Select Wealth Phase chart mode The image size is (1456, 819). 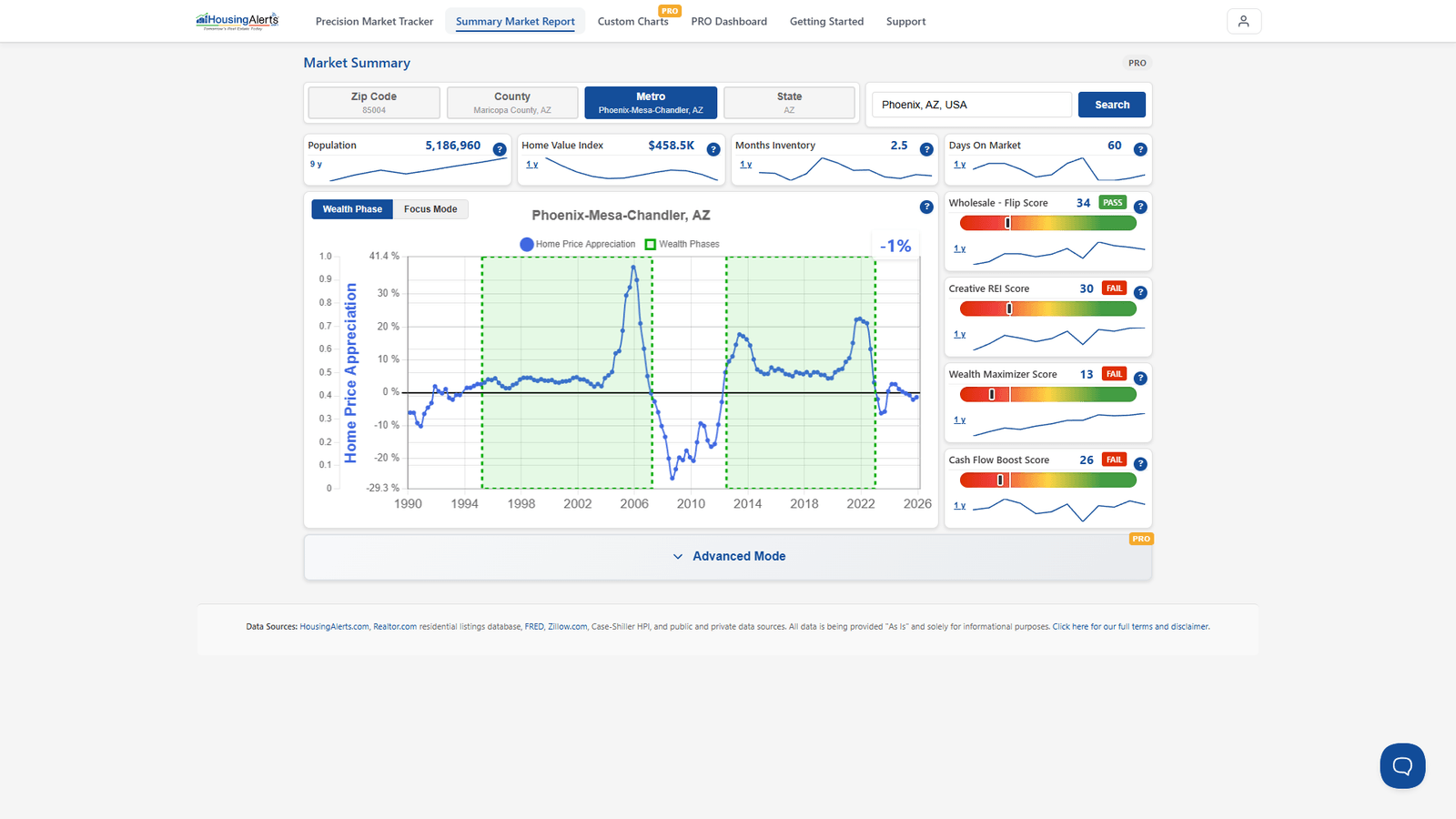(x=352, y=209)
